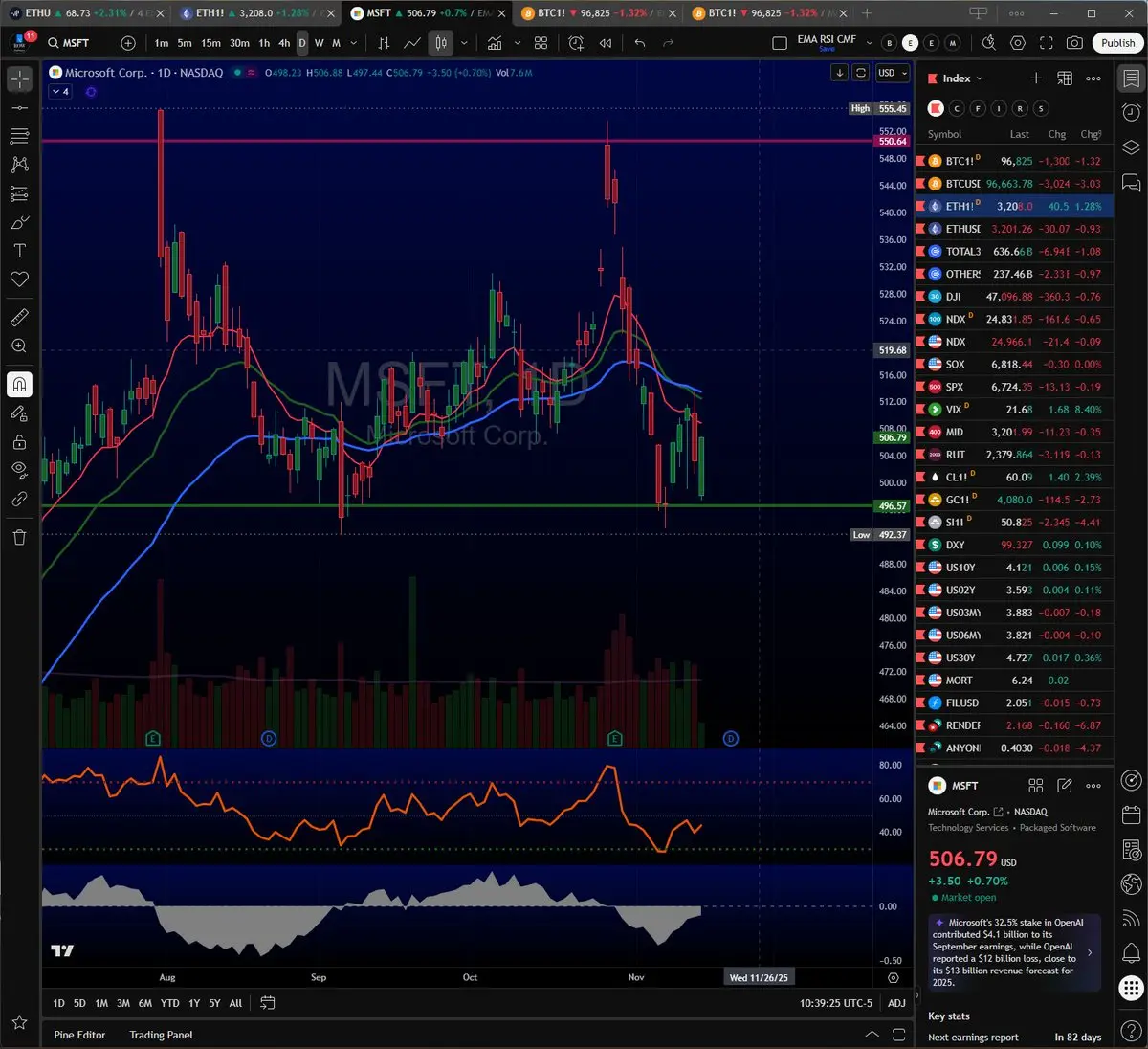Screen dimensions: 1148x1049
Task: Undo the last chart action
Action: tap(640, 43)
